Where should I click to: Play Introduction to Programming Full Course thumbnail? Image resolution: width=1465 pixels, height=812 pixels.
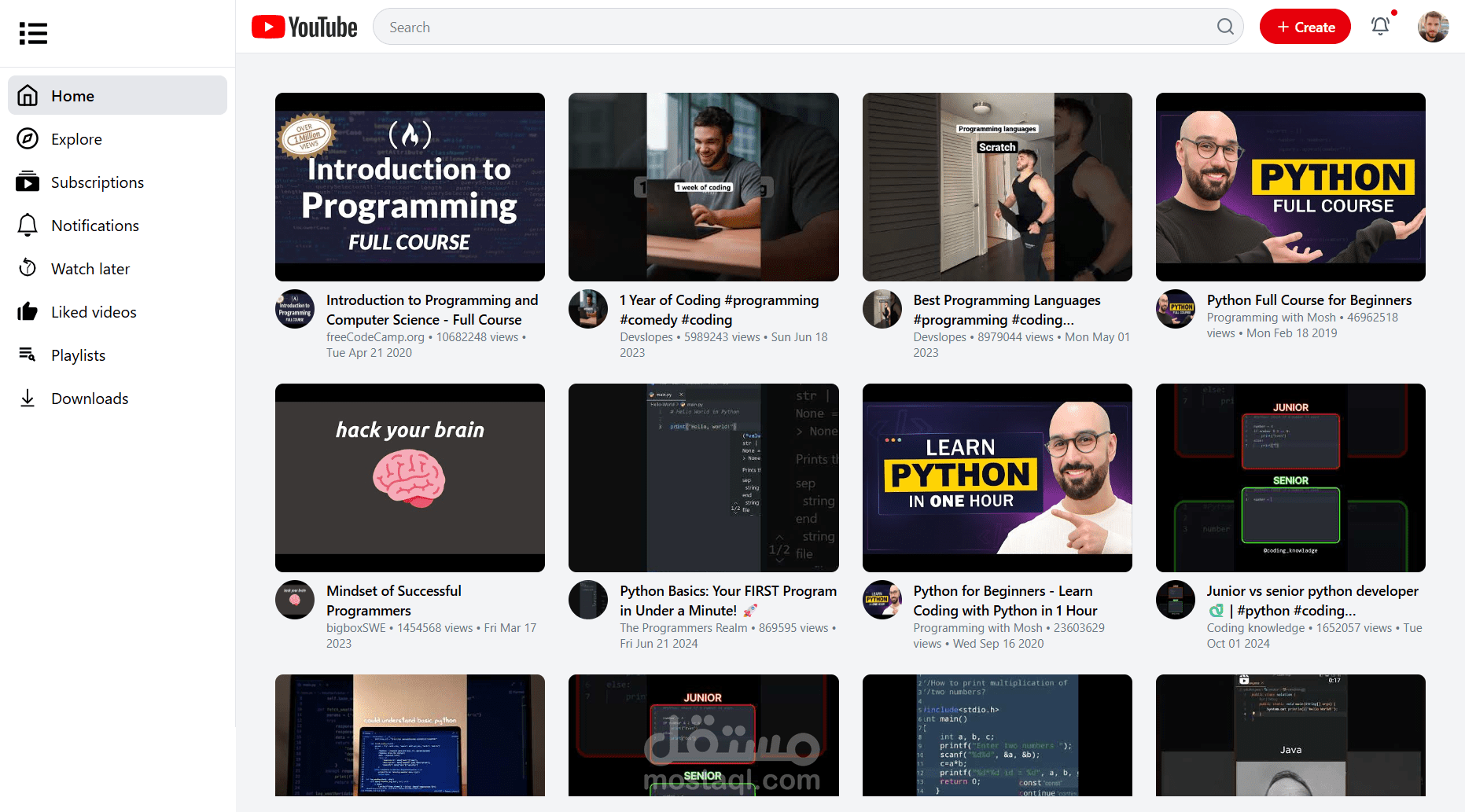click(410, 187)
